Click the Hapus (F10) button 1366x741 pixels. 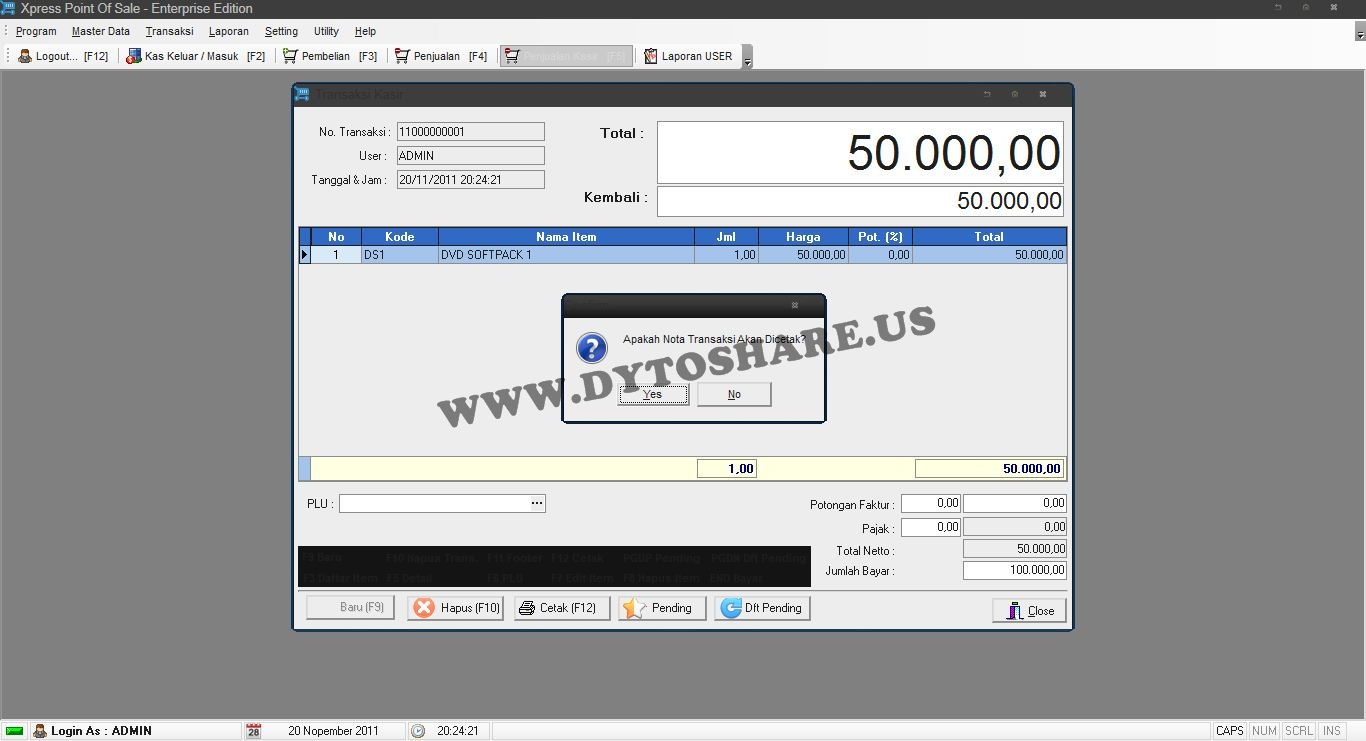pyautogui.click(x=455, y=608)
